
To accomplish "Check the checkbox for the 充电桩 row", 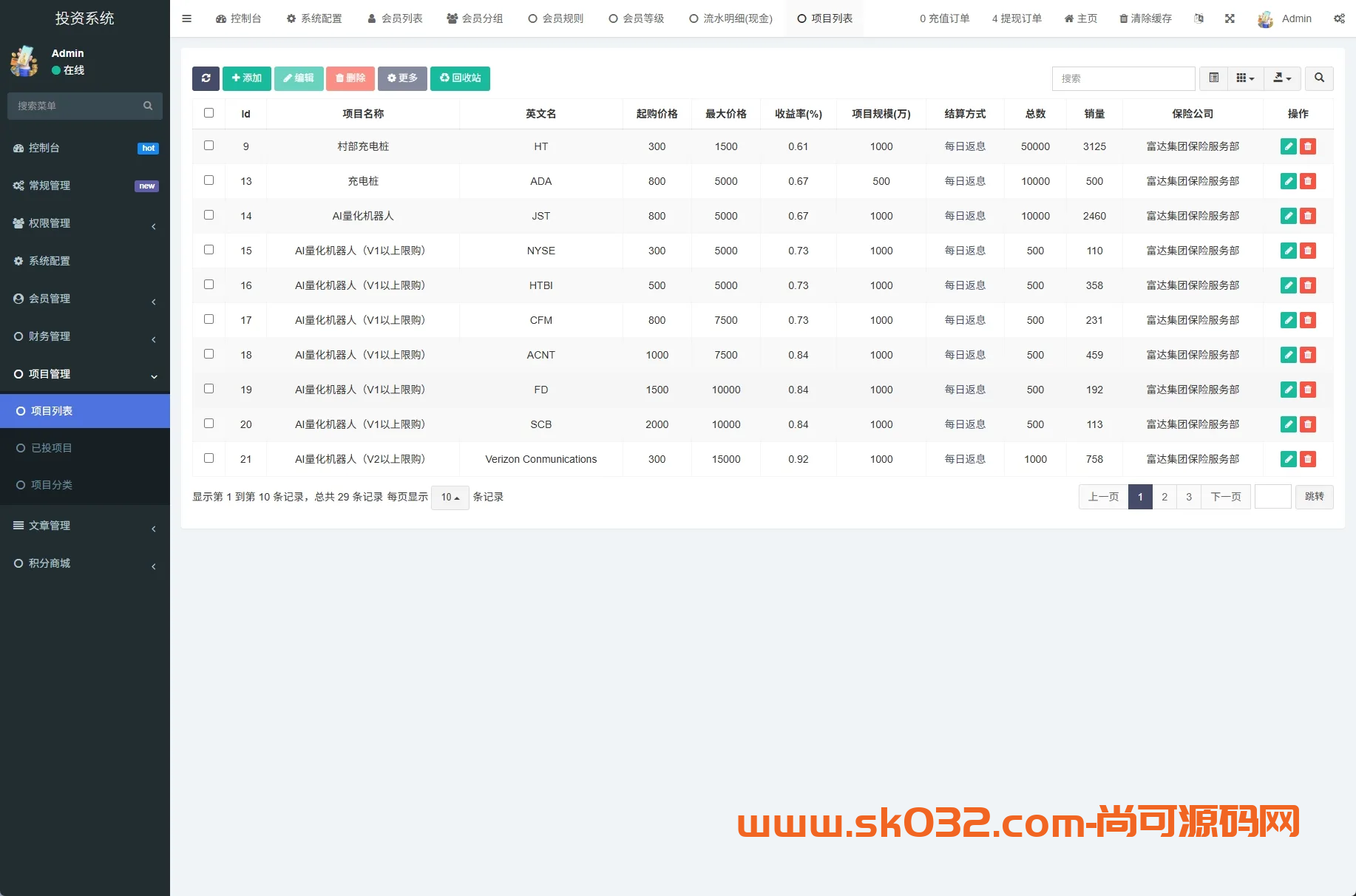I will coord(209,180).
